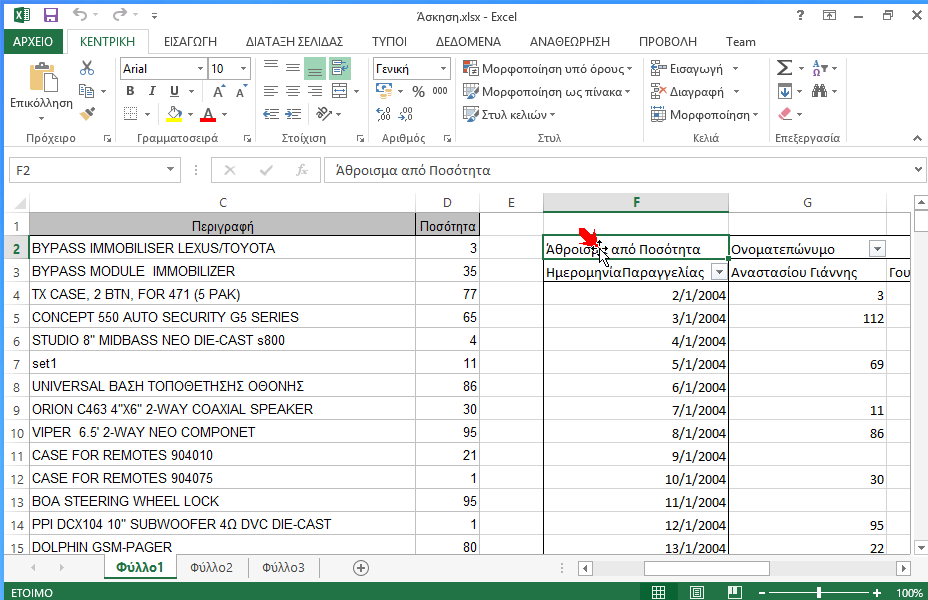The image size is (928, 600).
Task: Decrease decimal places
Action: tap(406, 114)
